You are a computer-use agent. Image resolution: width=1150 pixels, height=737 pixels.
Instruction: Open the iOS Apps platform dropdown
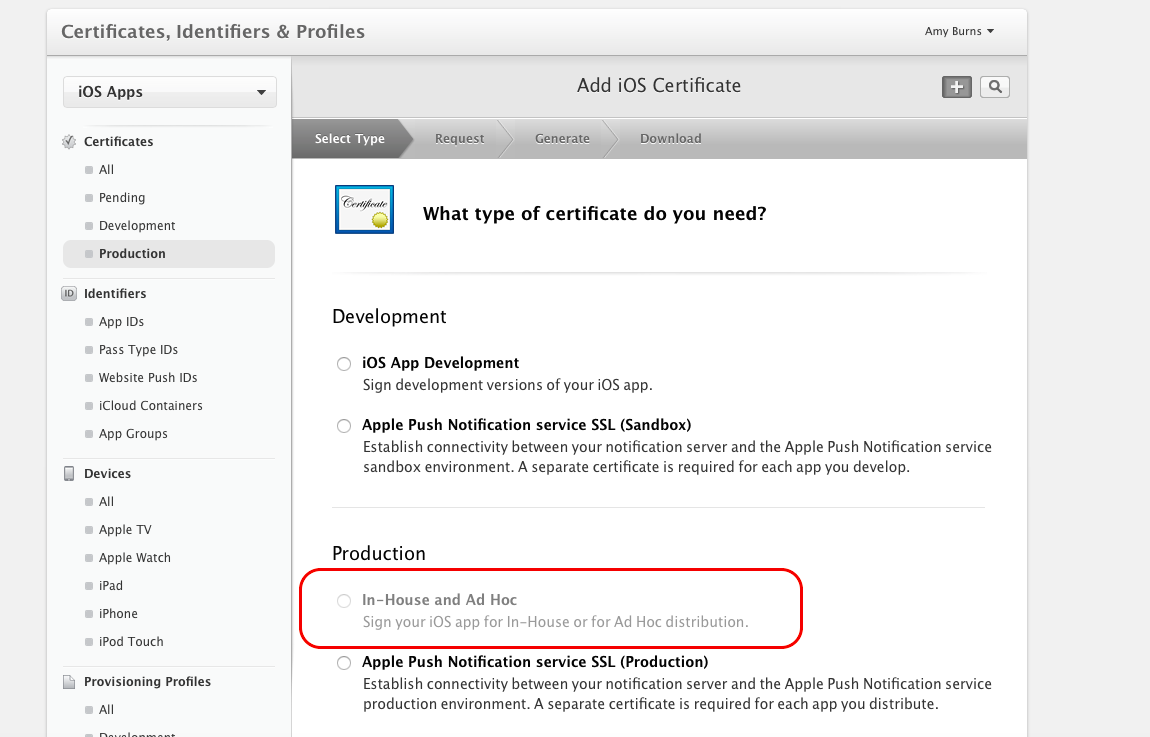tap(170, 92)
